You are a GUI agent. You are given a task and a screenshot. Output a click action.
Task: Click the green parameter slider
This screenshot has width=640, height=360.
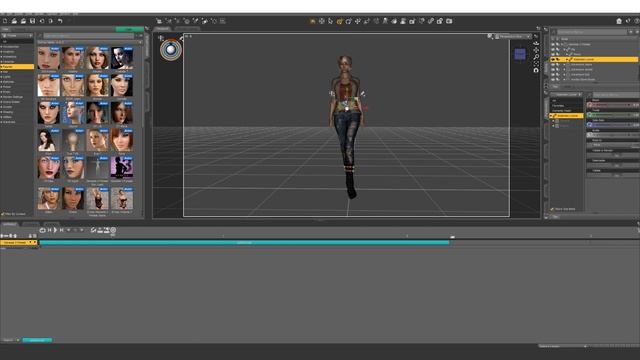click(613, 115)
